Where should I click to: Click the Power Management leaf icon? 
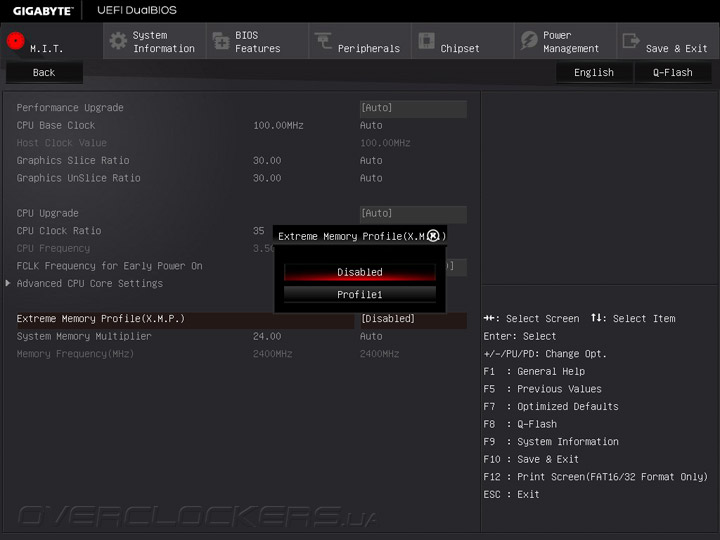pyautogui.click(x=529, y=41)
